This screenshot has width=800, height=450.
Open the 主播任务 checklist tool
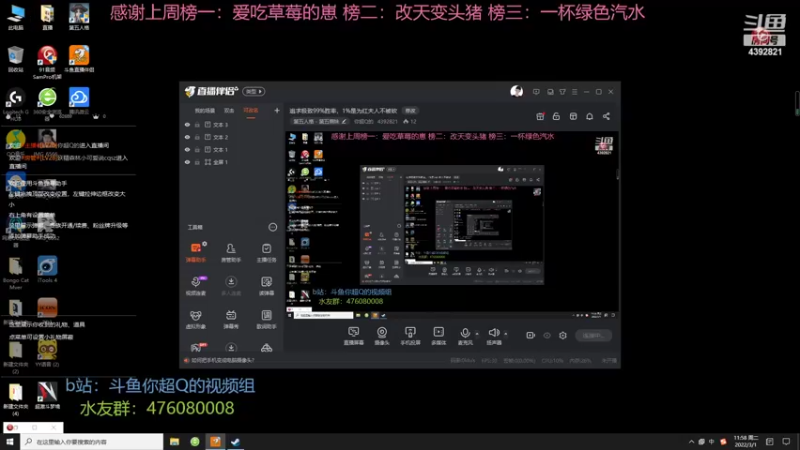click(266, 253)
